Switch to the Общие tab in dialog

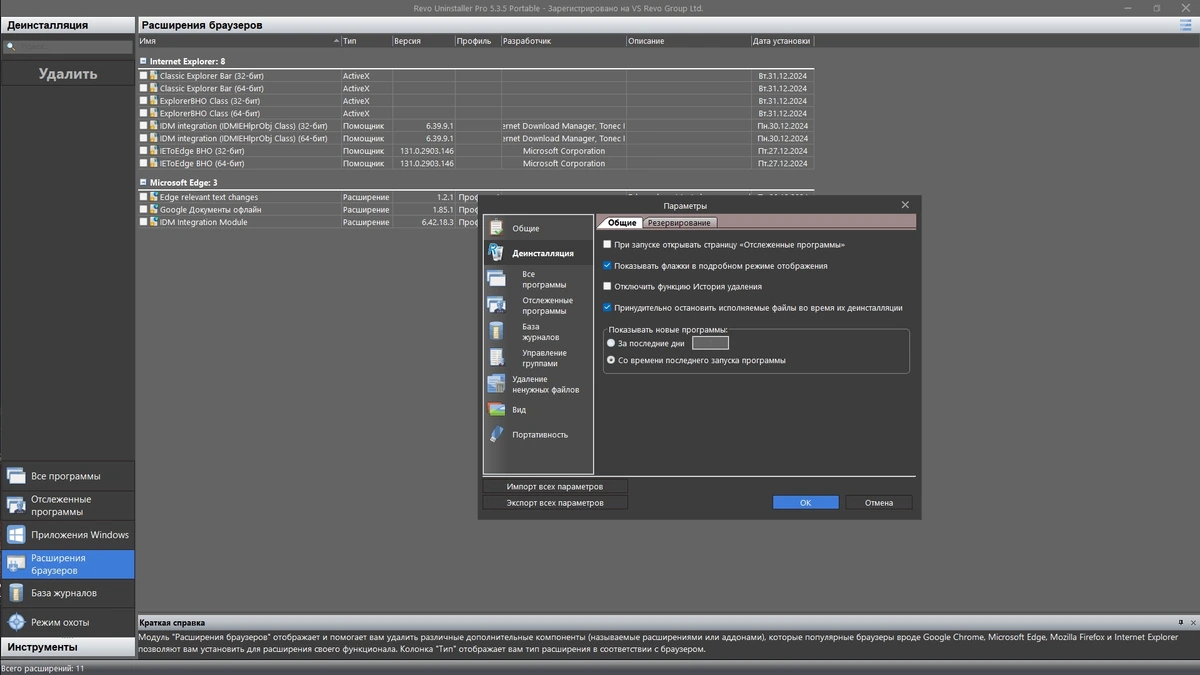(x=621, y=223)
